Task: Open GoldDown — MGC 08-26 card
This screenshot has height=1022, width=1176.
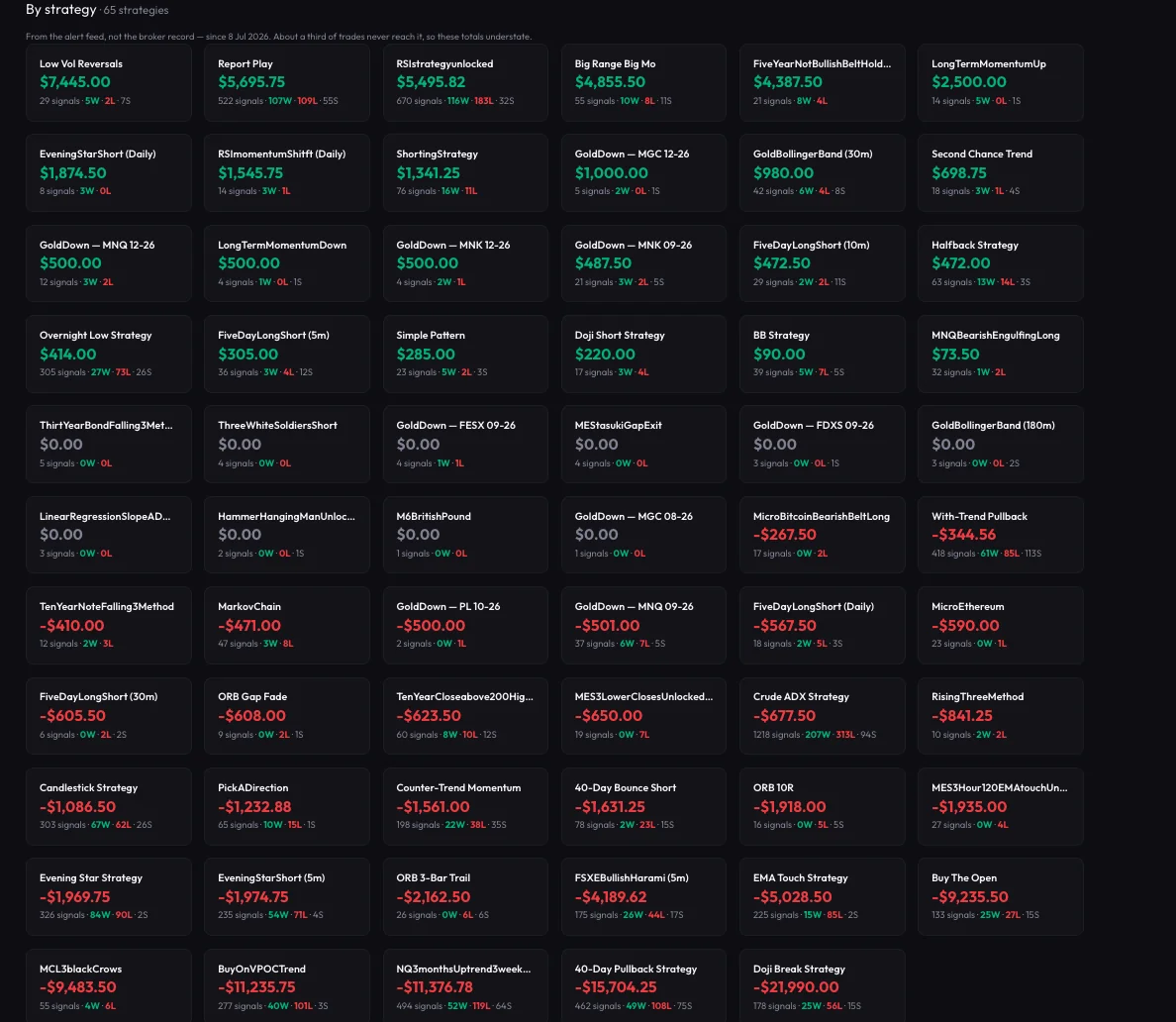Action: (x=643, y=535)
